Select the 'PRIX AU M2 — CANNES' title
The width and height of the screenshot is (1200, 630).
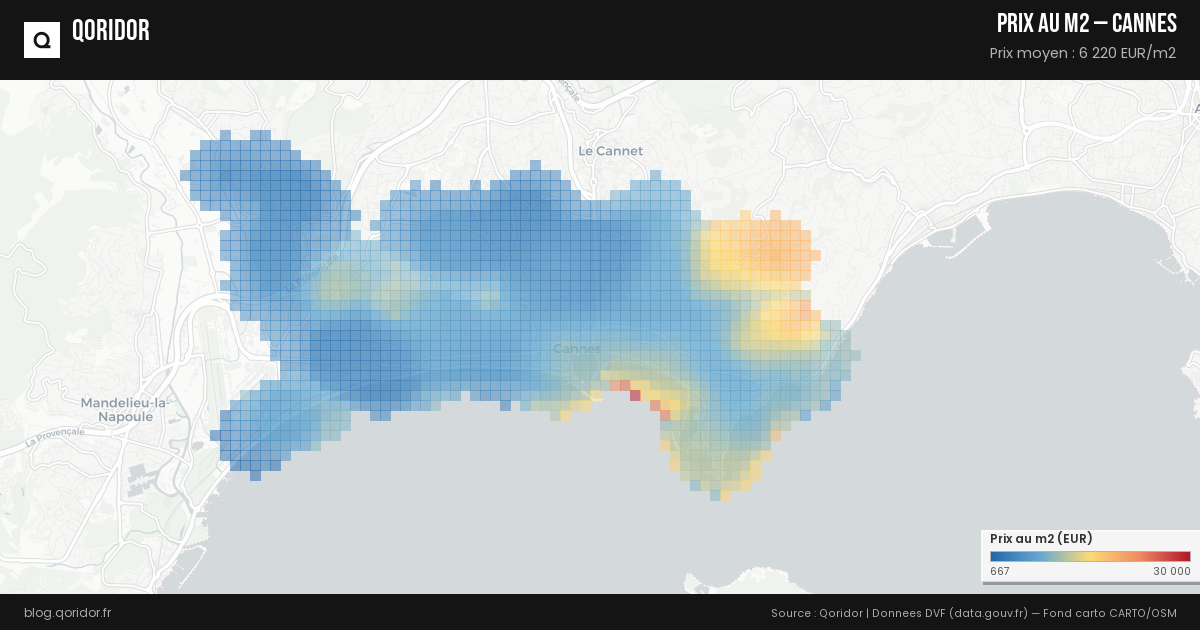click(x=1086, y=24)
